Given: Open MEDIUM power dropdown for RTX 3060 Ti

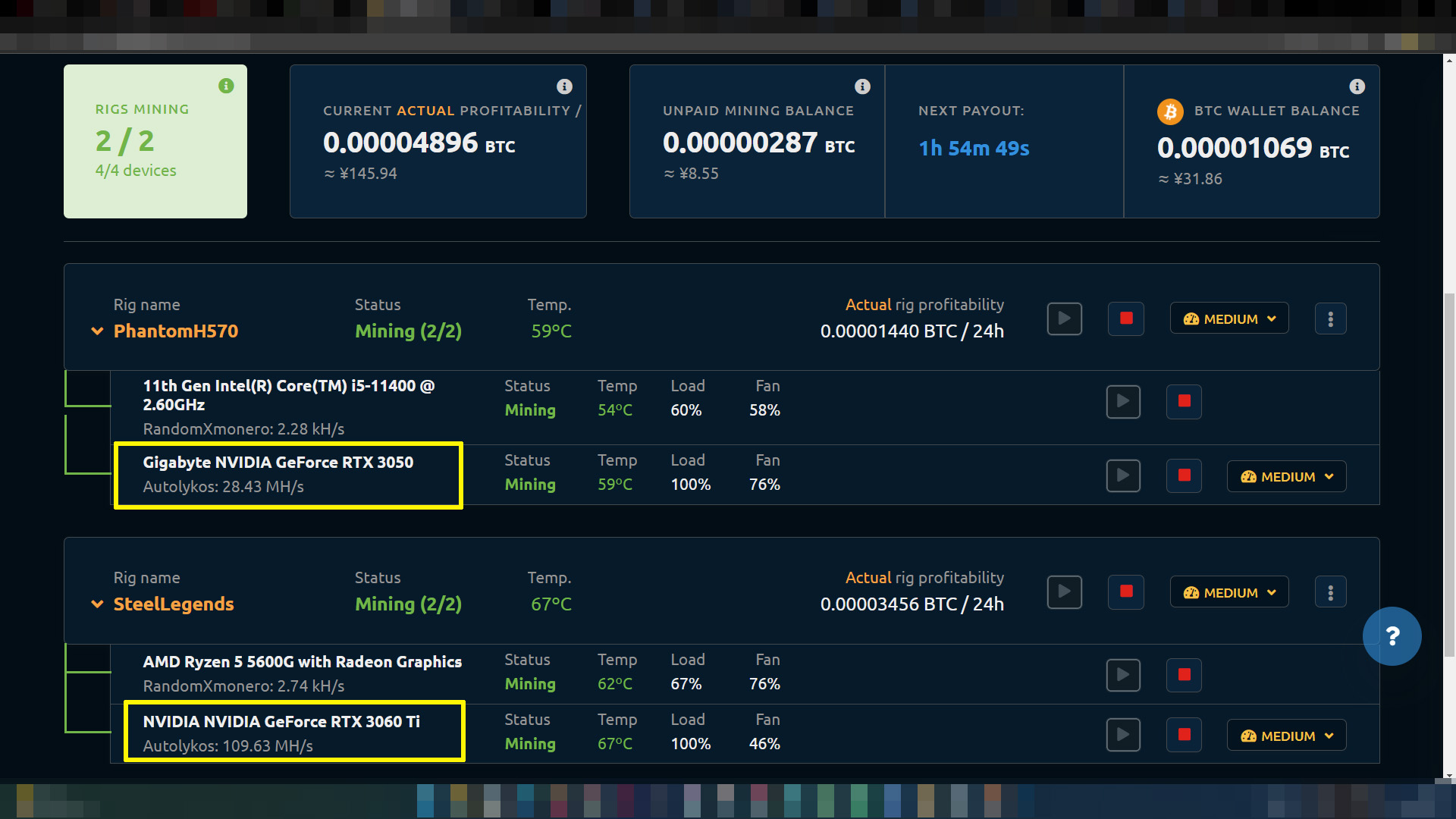Looking at the screenshot, I should coord(1287,736).
